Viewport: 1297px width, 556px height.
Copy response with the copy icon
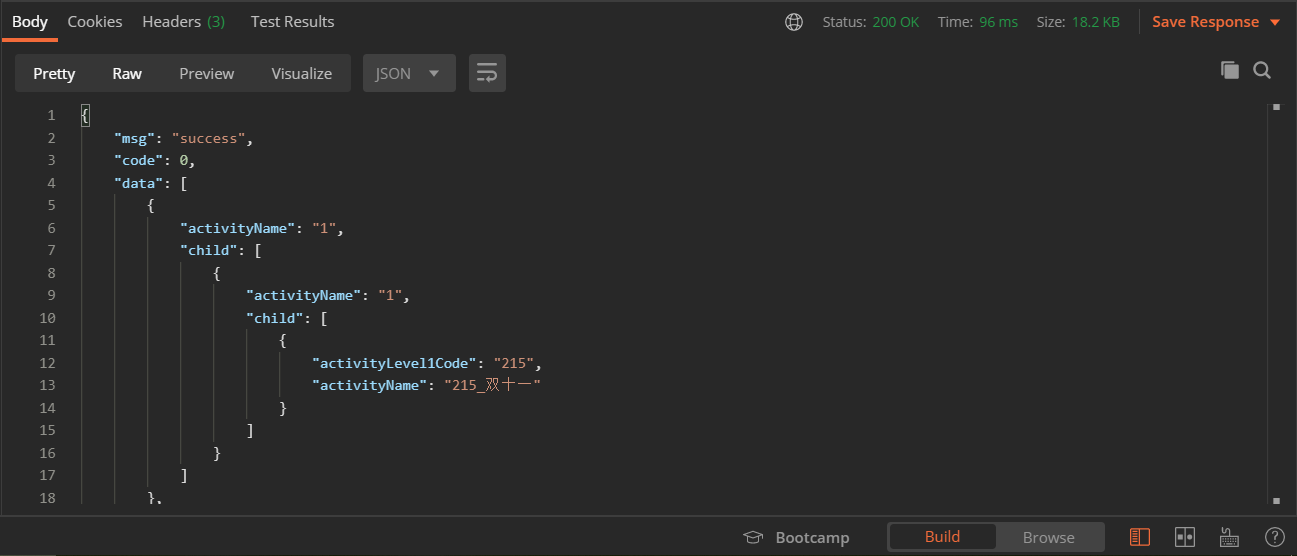coord(1230,70)
